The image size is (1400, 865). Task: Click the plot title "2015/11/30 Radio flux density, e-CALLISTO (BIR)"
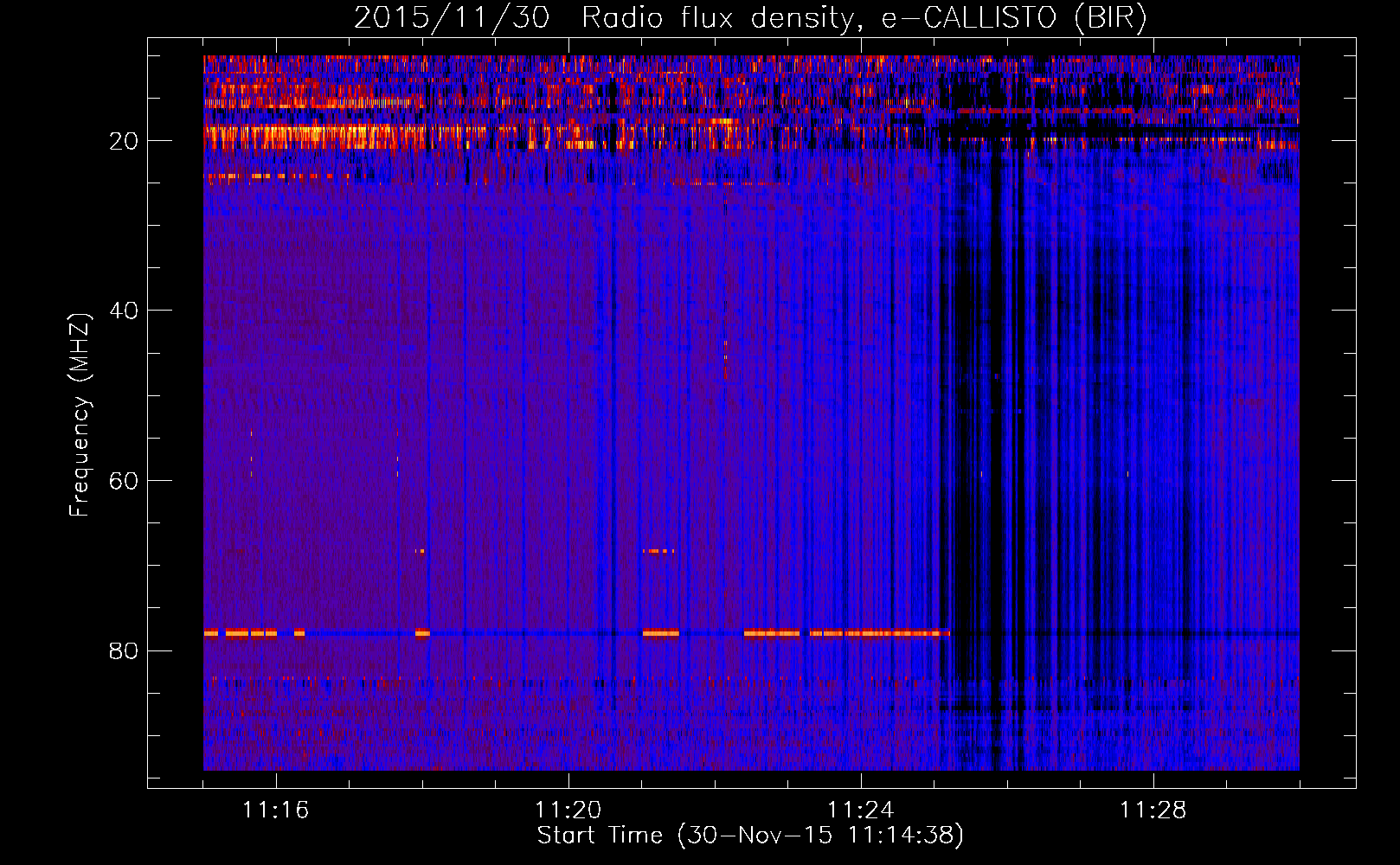tap(750, 17)
